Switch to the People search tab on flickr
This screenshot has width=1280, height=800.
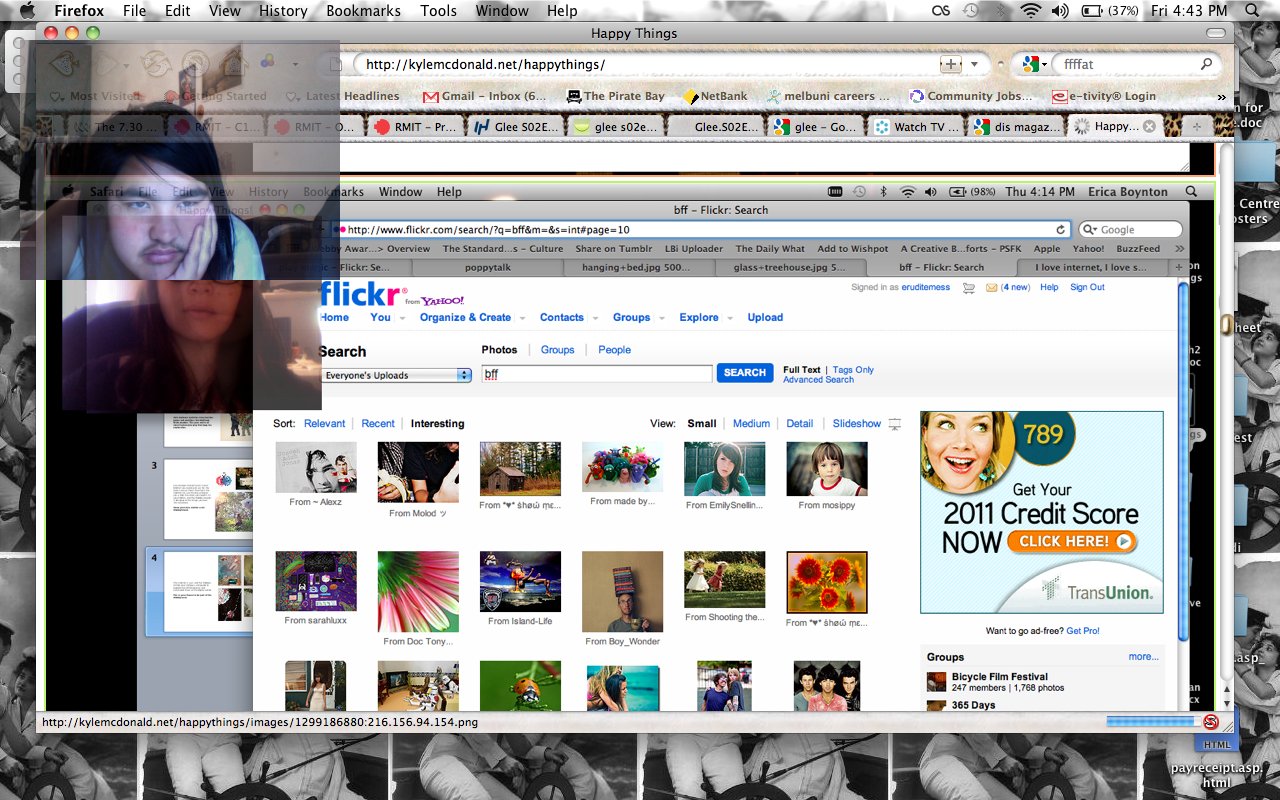[614, 350]
